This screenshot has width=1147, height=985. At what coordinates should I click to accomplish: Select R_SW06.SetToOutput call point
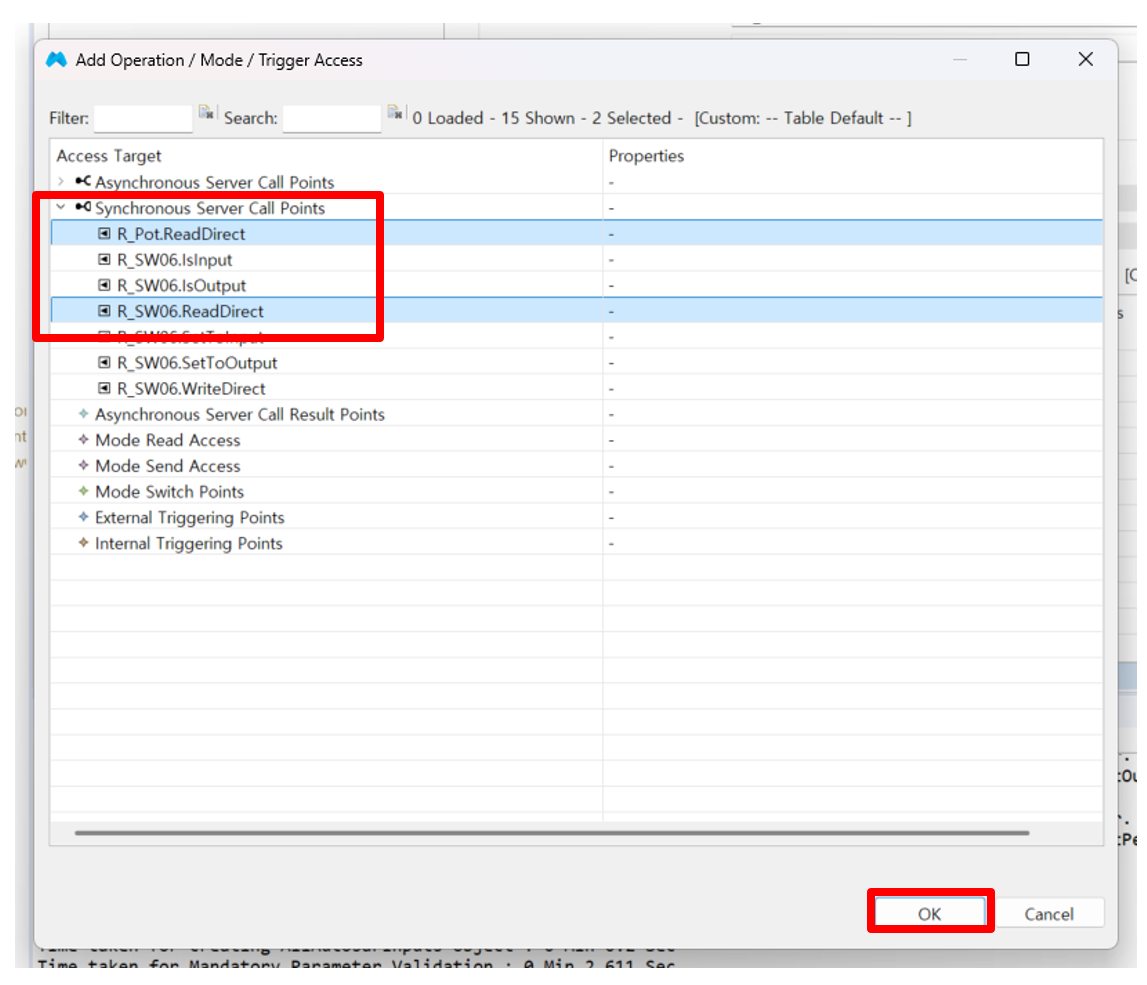197,363
